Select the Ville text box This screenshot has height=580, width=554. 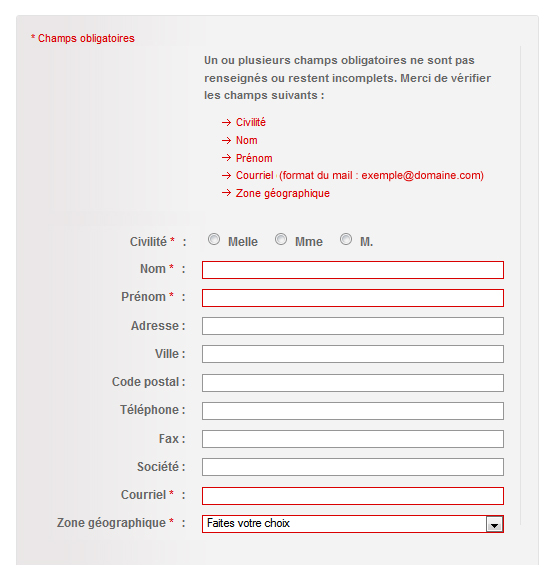click(x=353, y=354)
